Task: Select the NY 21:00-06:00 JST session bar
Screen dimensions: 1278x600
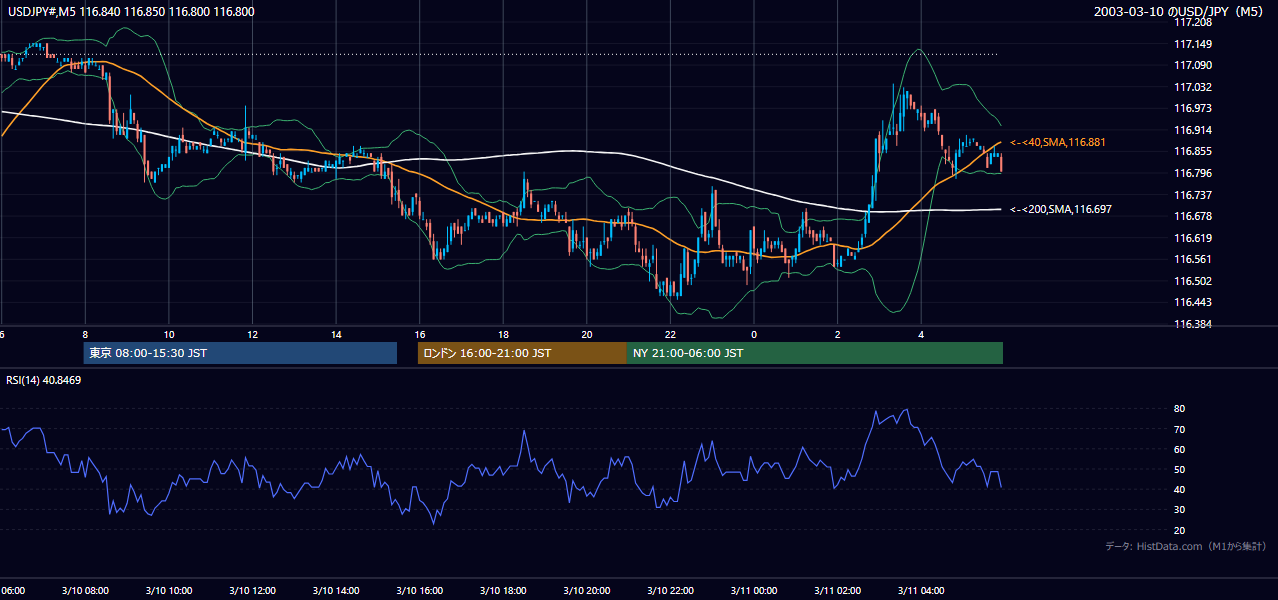Action: tap(815, 353)
